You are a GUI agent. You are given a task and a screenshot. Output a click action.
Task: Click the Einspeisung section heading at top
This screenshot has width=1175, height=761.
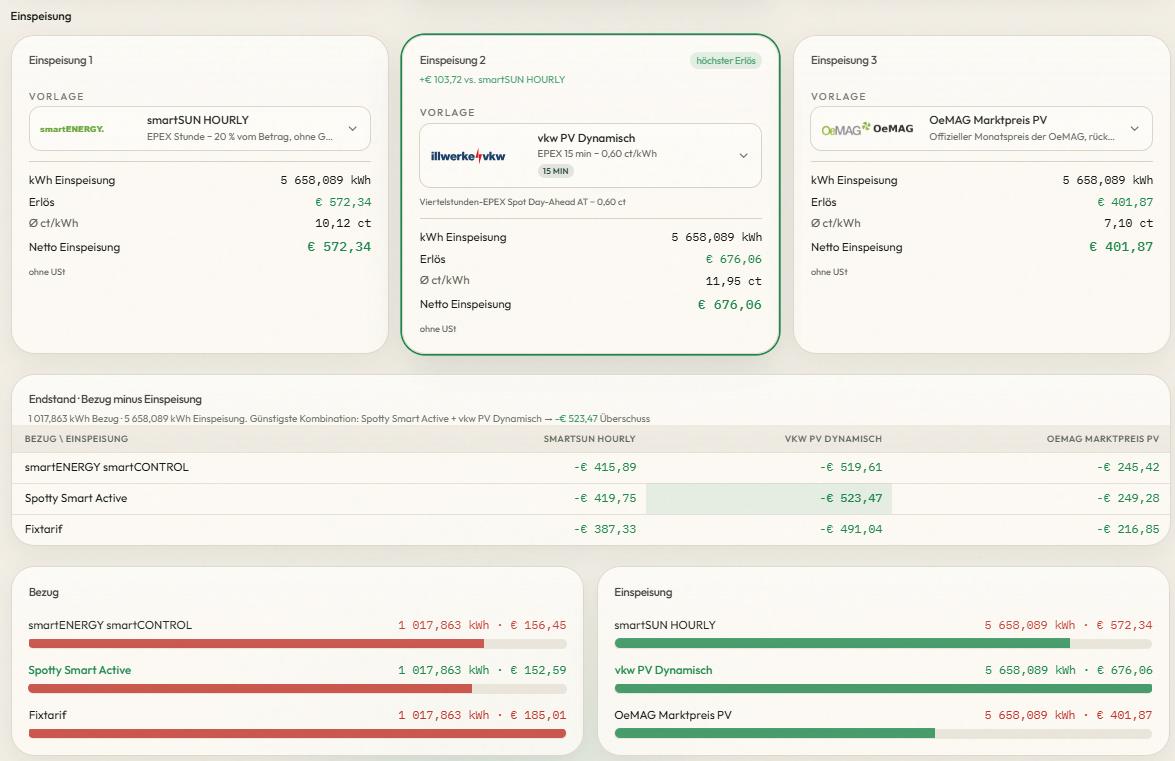tap(40, 16)
